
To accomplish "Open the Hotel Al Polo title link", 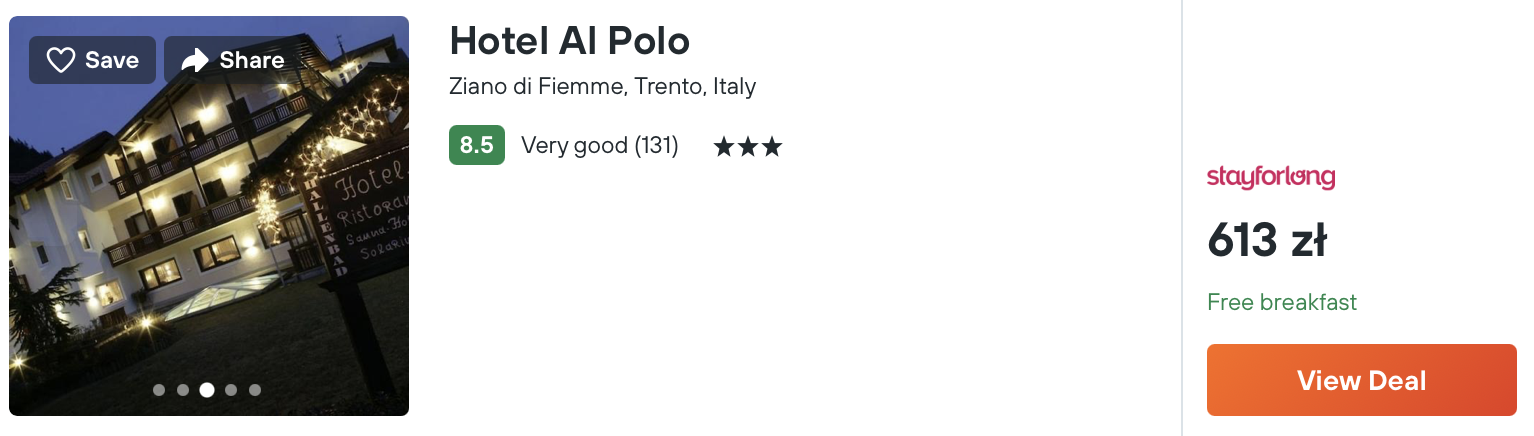I will 570,41.
